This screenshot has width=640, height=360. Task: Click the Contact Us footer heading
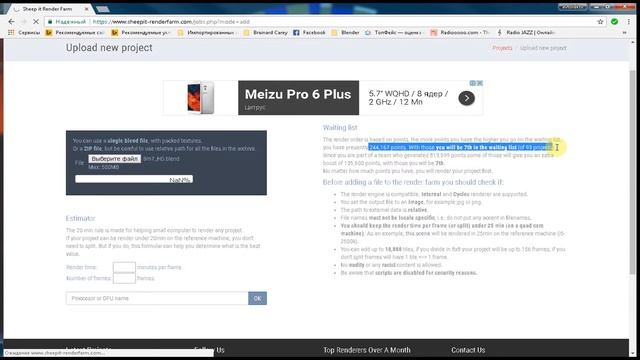(468, 350)
